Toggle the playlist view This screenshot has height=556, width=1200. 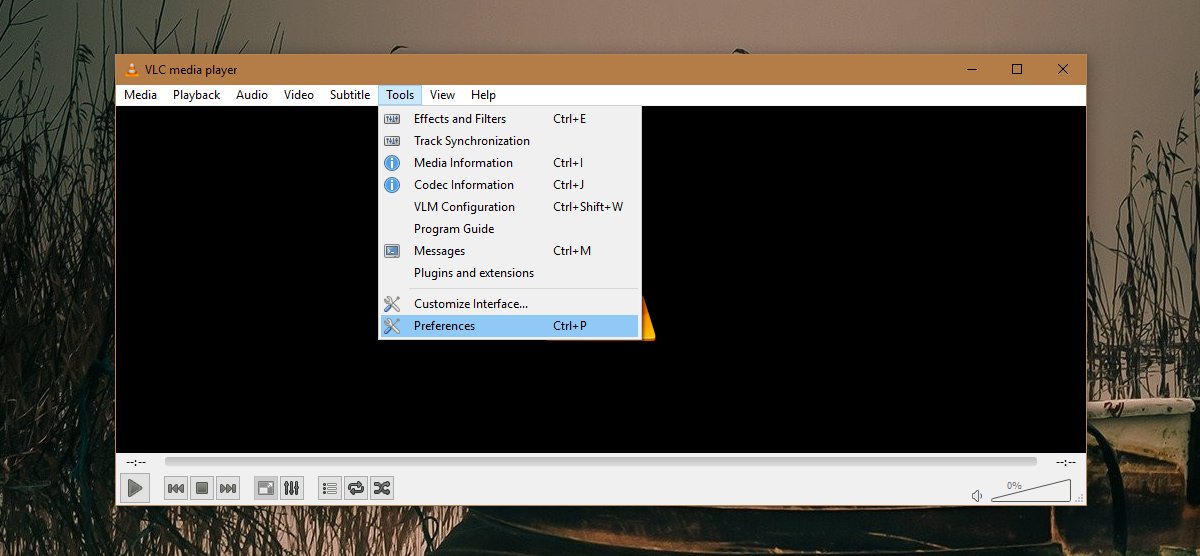pos(330,488)
